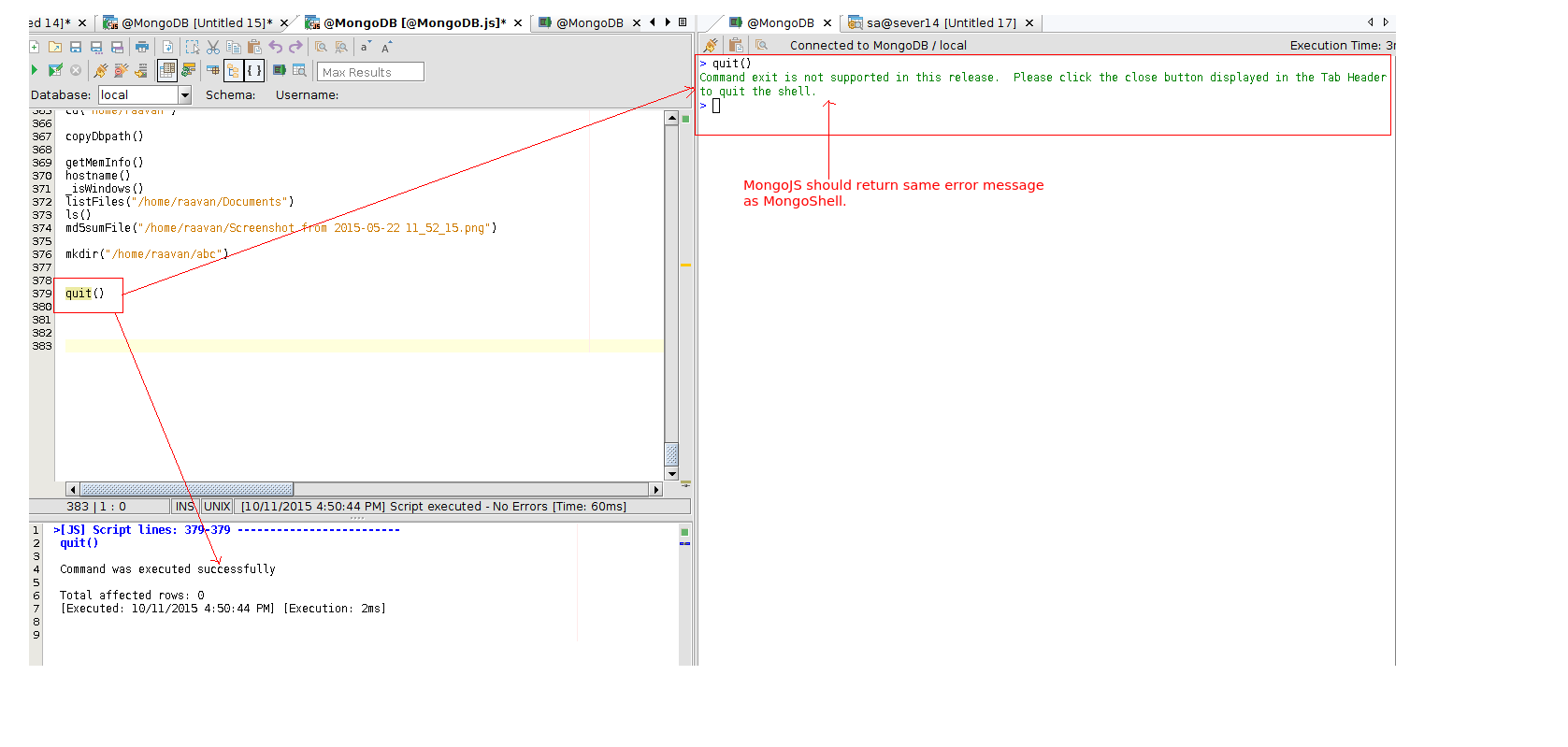The image size is (1568, 747).
Task: Redo the last undone edit
Action: (x=296, y=47)
